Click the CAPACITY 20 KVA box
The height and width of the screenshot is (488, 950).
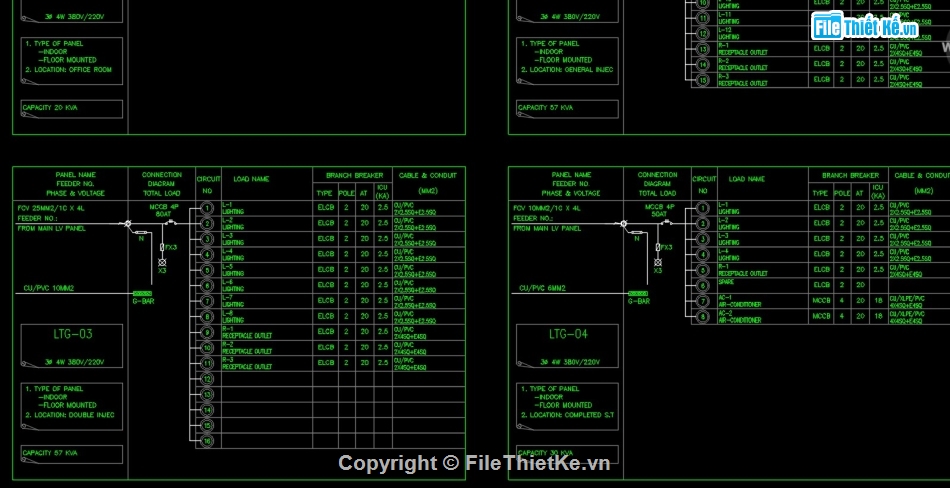point(72,107)
